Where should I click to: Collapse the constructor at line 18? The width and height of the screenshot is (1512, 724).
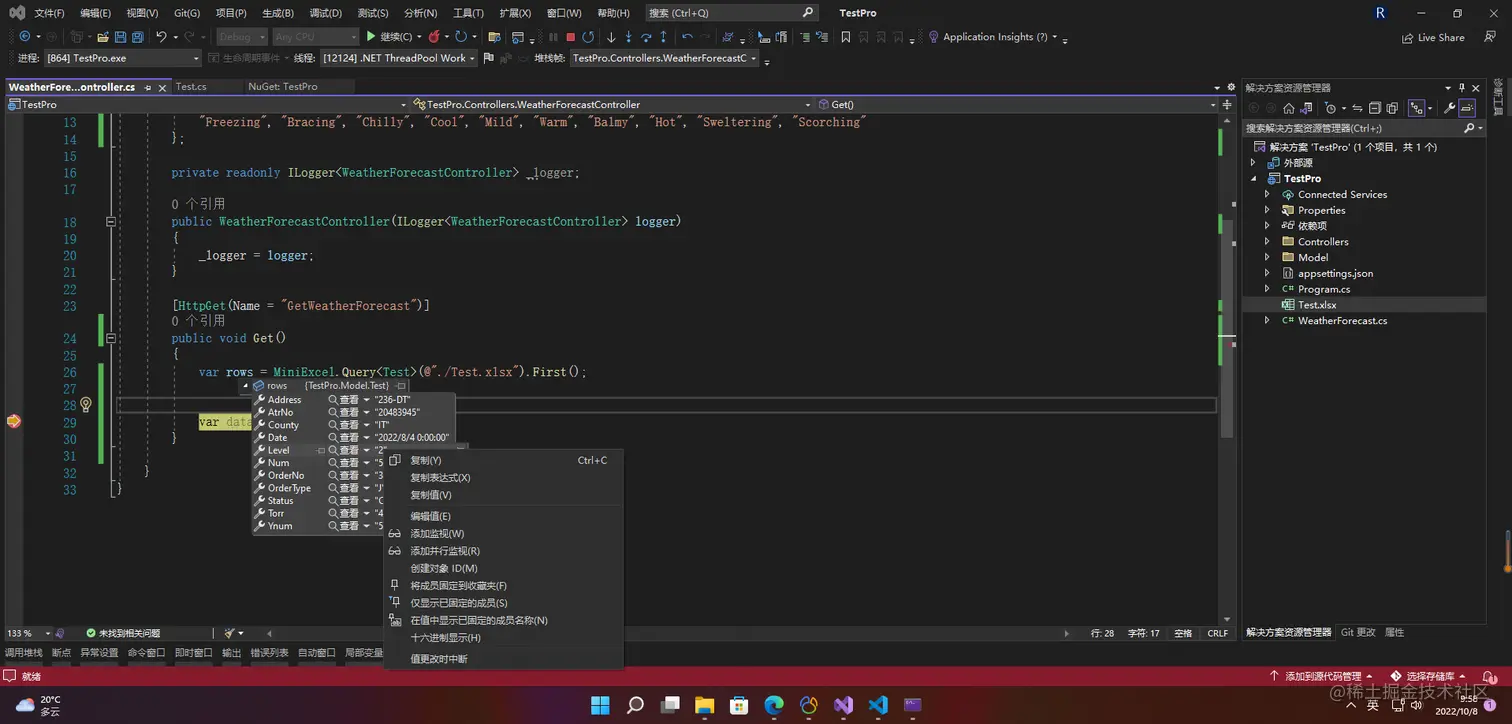pyautogui.click(x=111, y=222)
